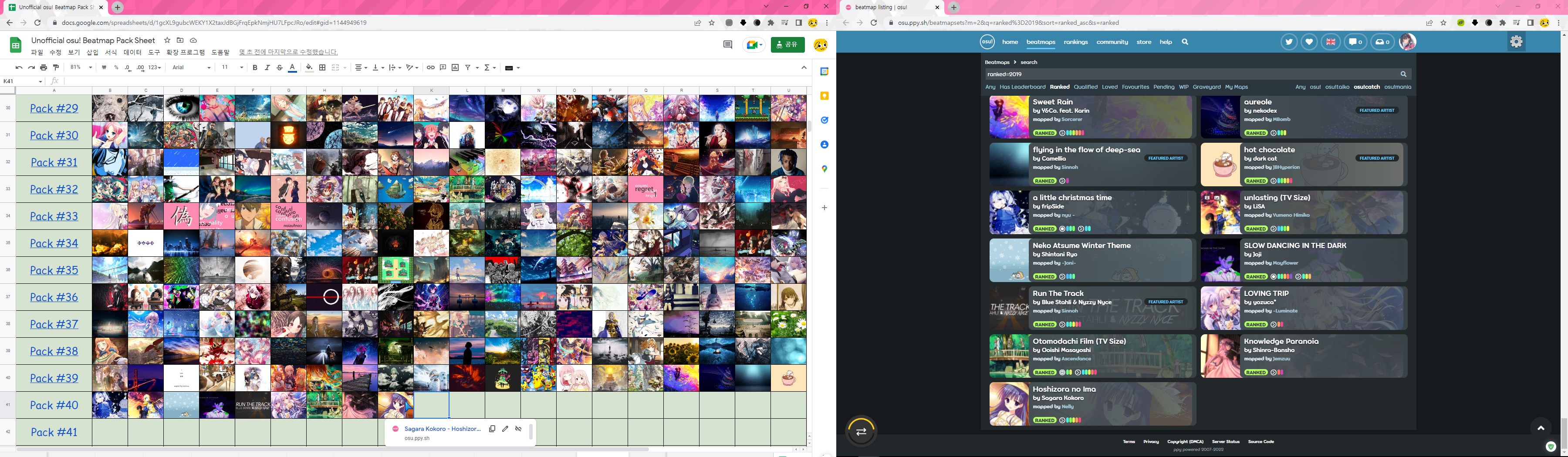Open the 파일 menu

click(37, 52)
